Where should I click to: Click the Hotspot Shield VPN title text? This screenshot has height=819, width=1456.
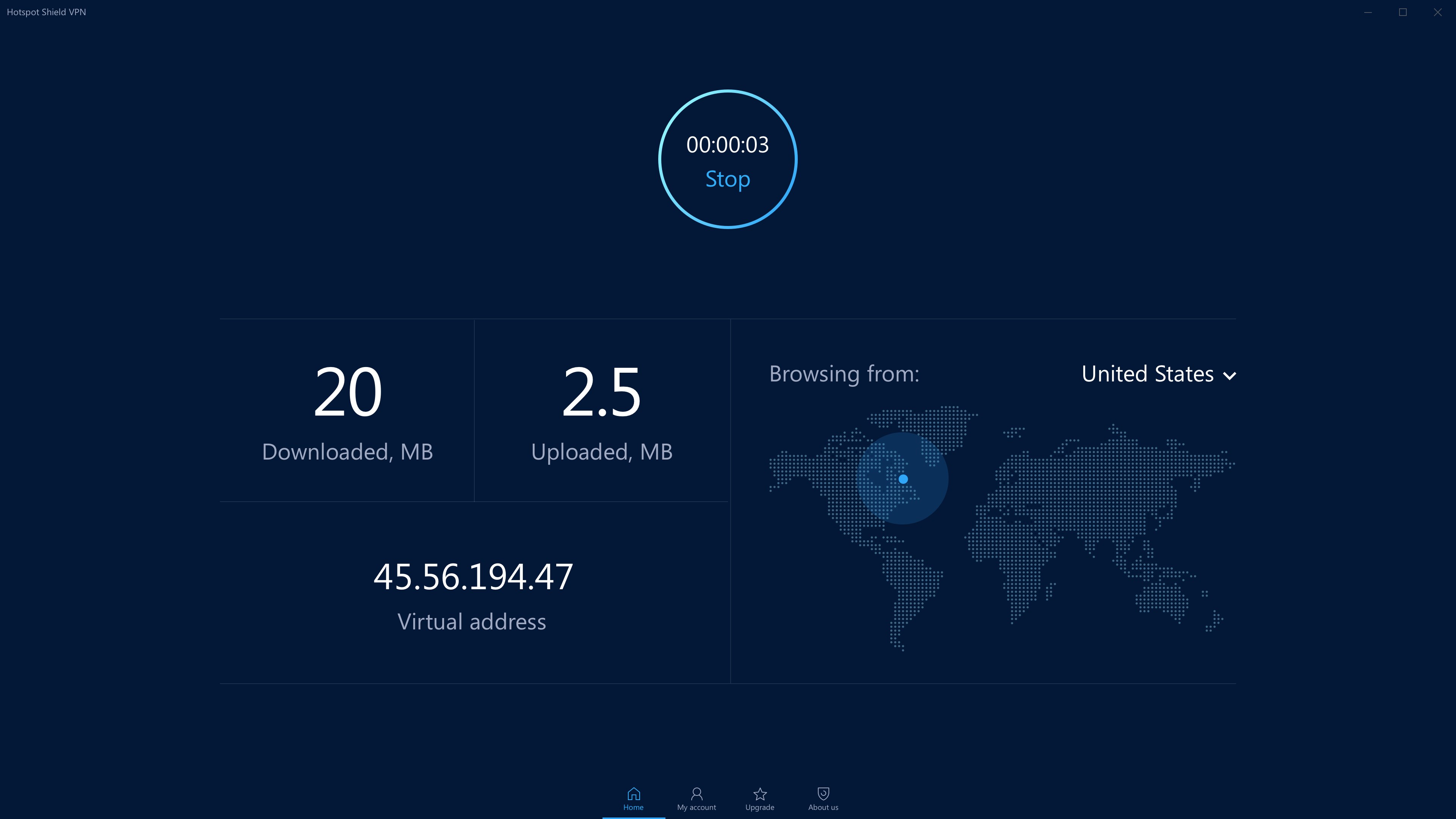coord(46,11)
